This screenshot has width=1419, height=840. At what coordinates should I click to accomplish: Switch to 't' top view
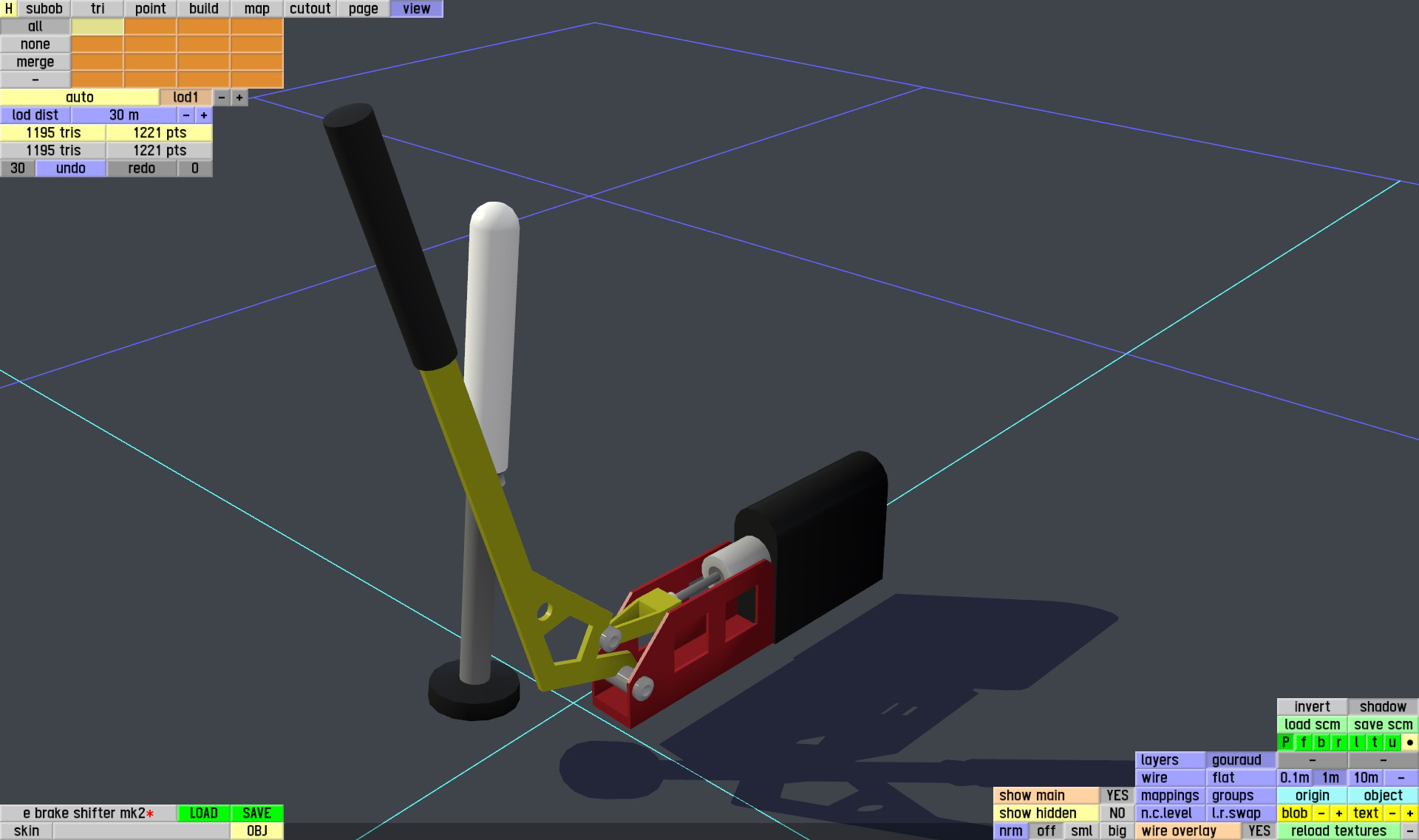[1374, 742]
